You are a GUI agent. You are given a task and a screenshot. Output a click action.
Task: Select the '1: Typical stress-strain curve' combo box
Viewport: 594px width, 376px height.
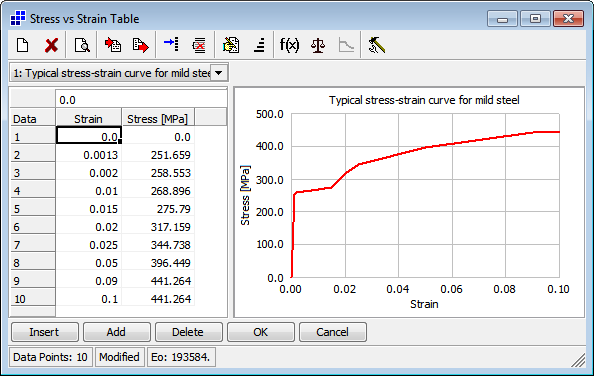click(119, 73)
